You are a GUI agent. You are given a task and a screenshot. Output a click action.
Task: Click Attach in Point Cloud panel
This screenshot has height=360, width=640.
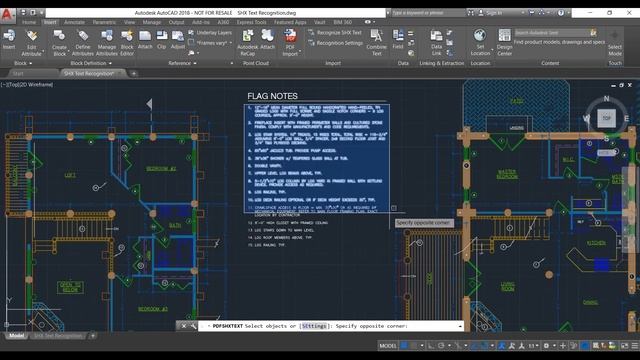[x=267, y=39]
